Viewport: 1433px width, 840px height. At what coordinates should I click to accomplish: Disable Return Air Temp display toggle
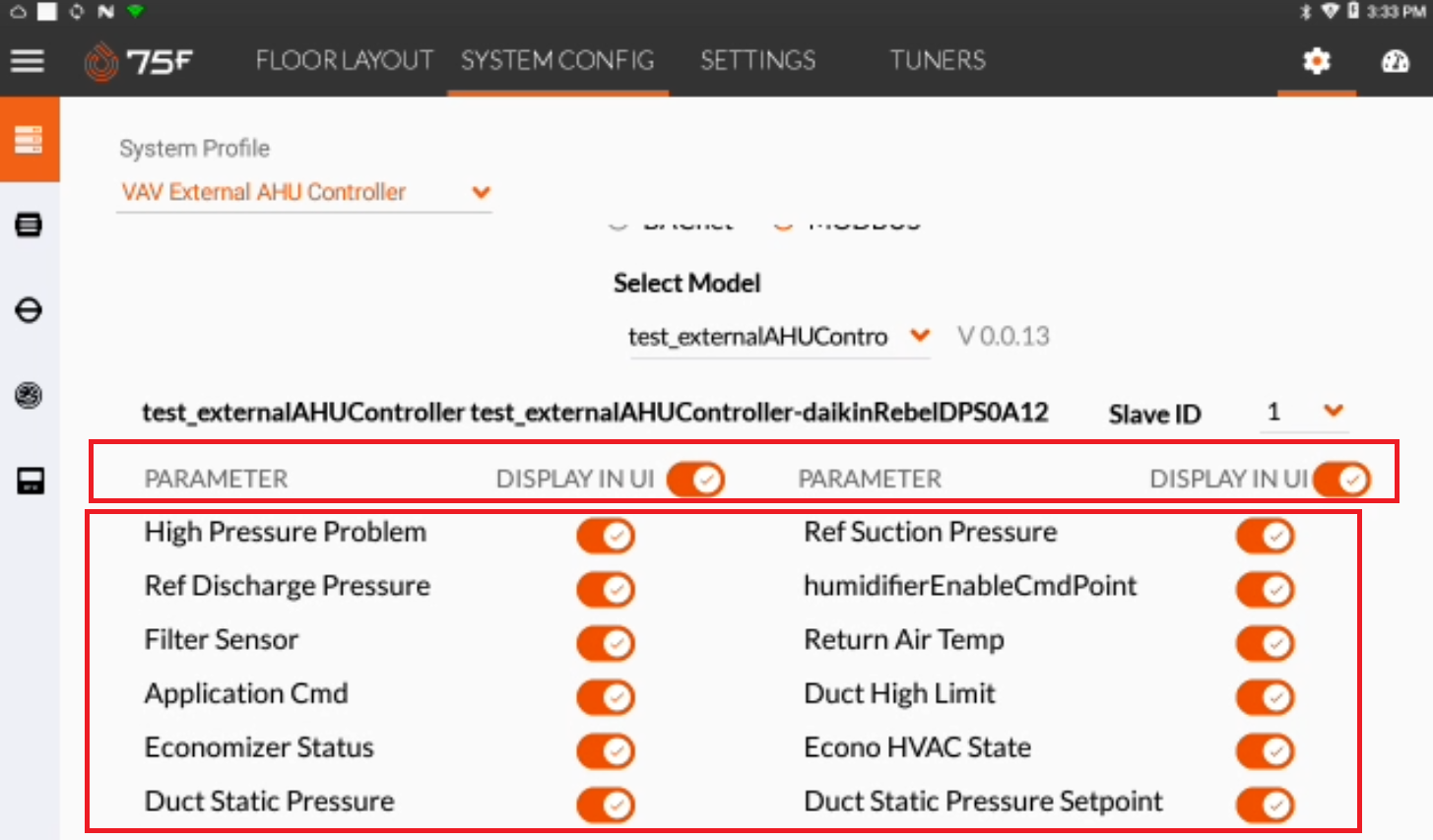pyautogui.click(x=1266, y=643)
